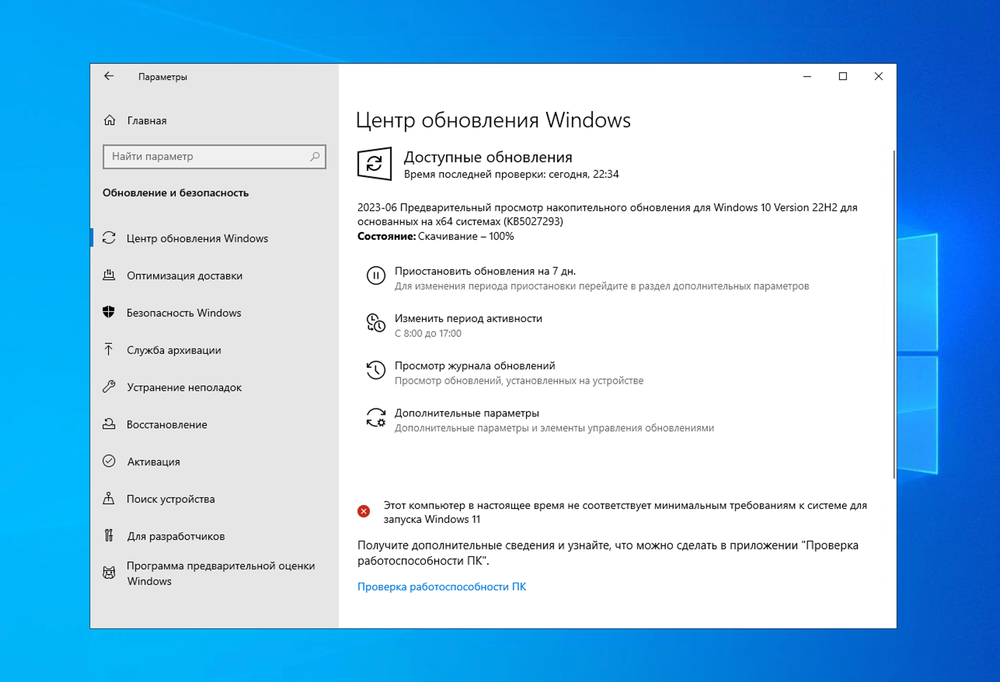1000x682 pixels.
Task: Open Для разработчиков section
Action: pyautogui.click(x=175, y=536)
